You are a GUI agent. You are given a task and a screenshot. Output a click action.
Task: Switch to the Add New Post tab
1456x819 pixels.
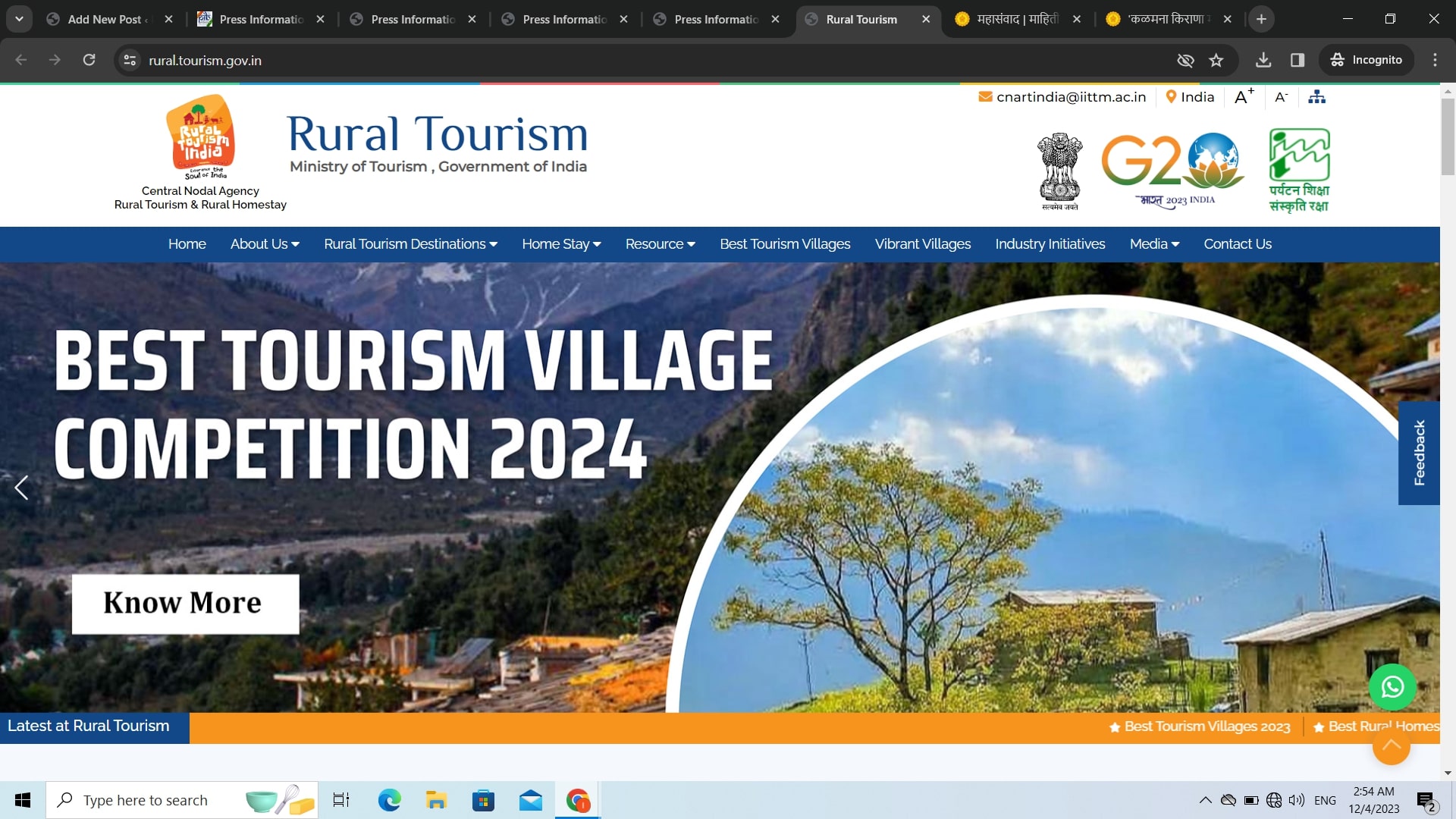[x=105, y=19]
